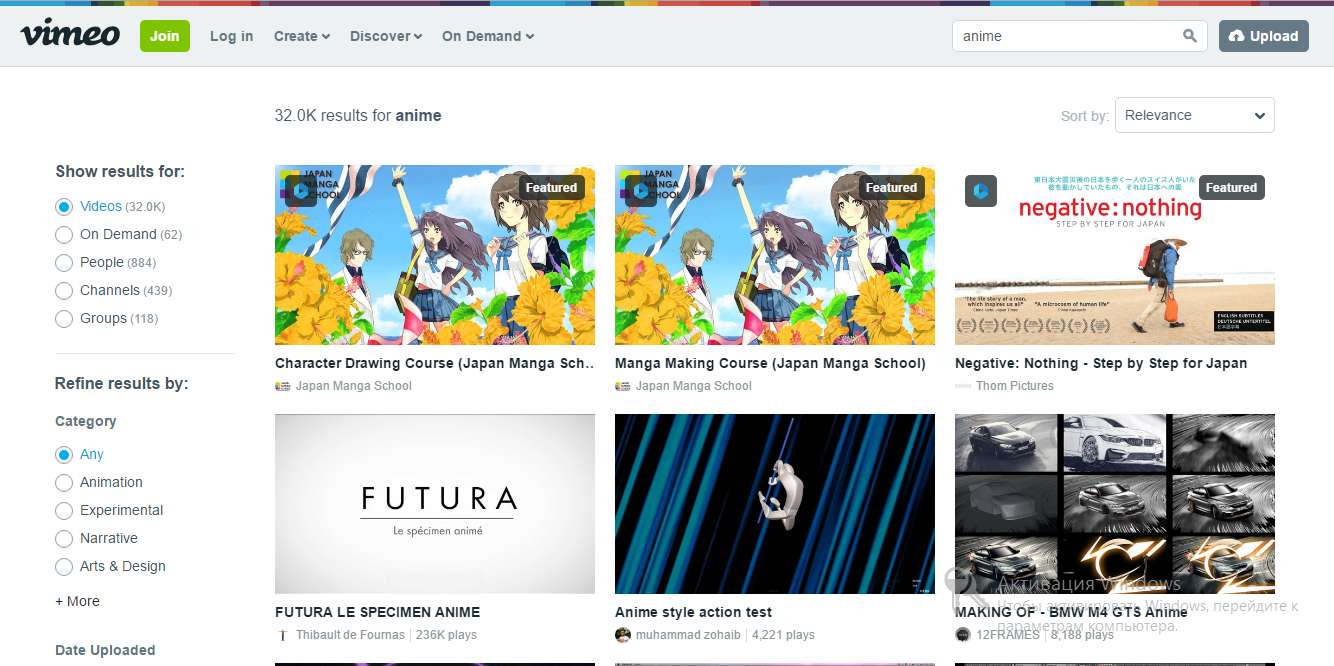Open Japan Manga School link under Manga Making Course
Screen dimensions: 1334x666
point(694,386)
